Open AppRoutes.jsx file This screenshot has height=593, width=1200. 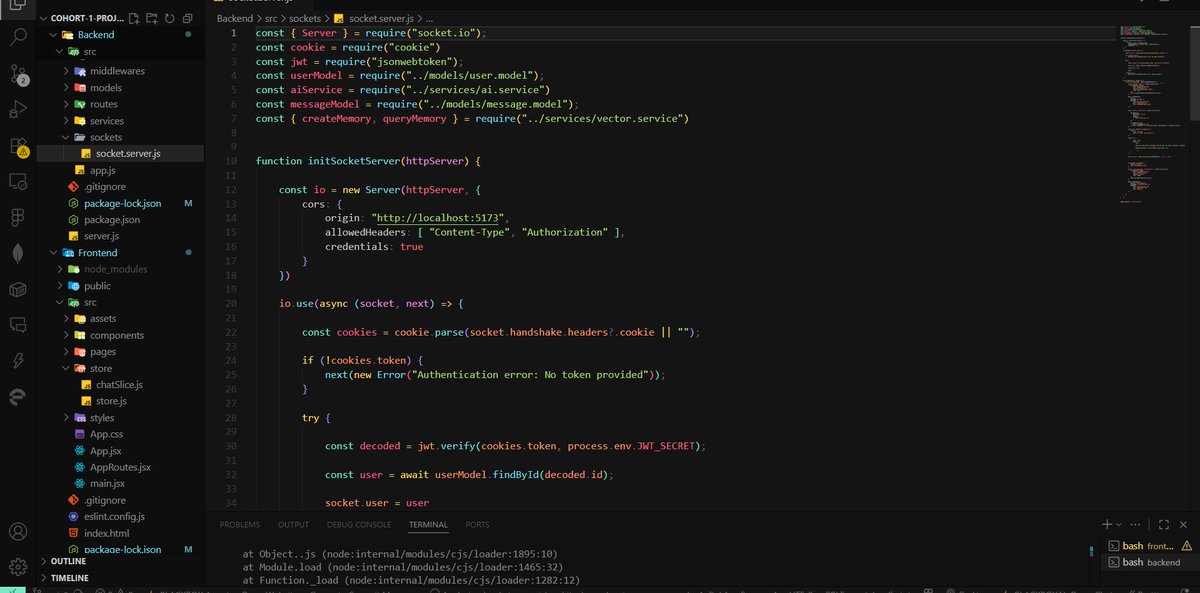120,467
